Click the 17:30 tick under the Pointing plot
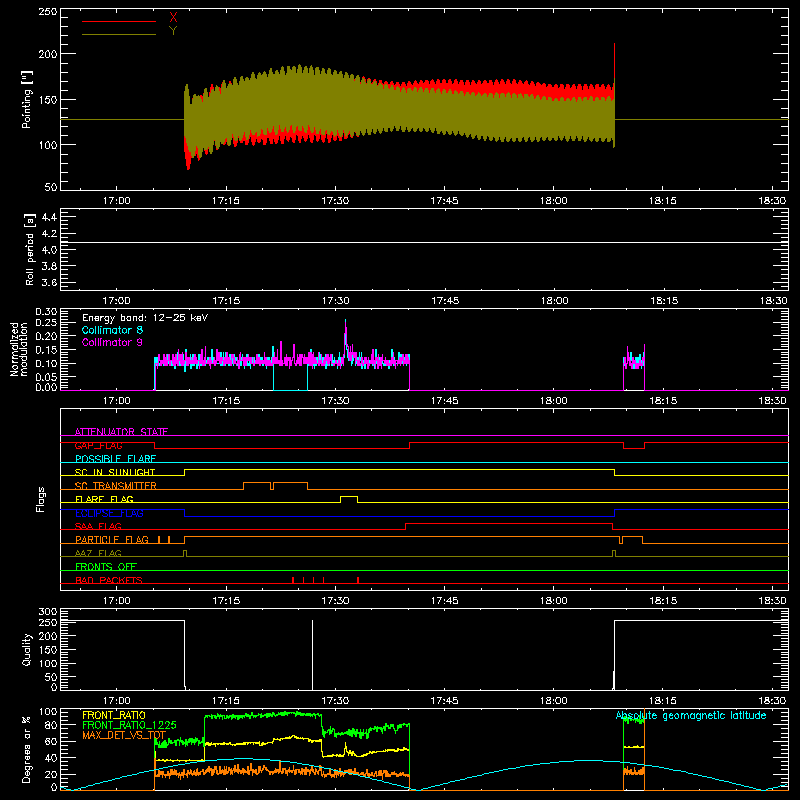Viewport: 800px width, 800px height. [x=335, y=201]
